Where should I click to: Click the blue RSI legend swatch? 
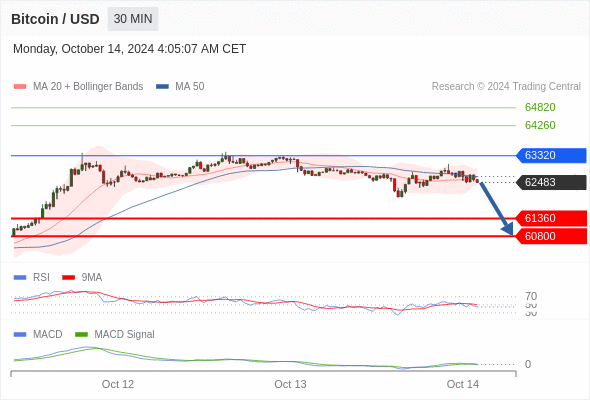tap(20, 278)
